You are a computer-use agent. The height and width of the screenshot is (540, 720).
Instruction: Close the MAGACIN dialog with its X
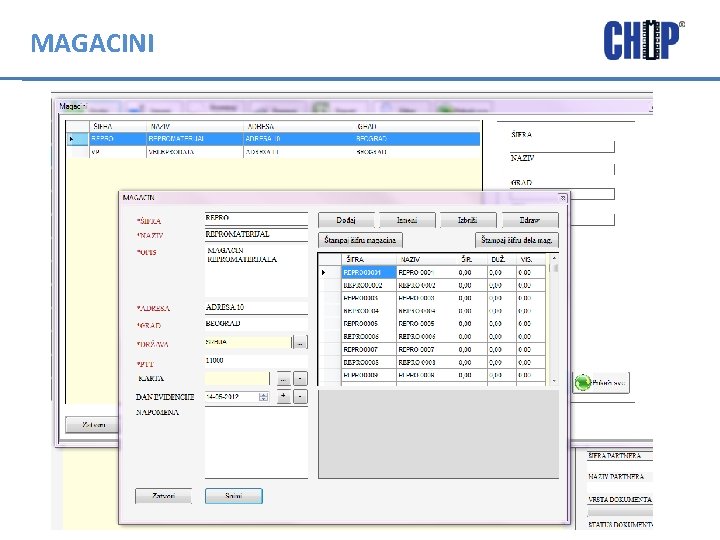(x=562, y=198)
